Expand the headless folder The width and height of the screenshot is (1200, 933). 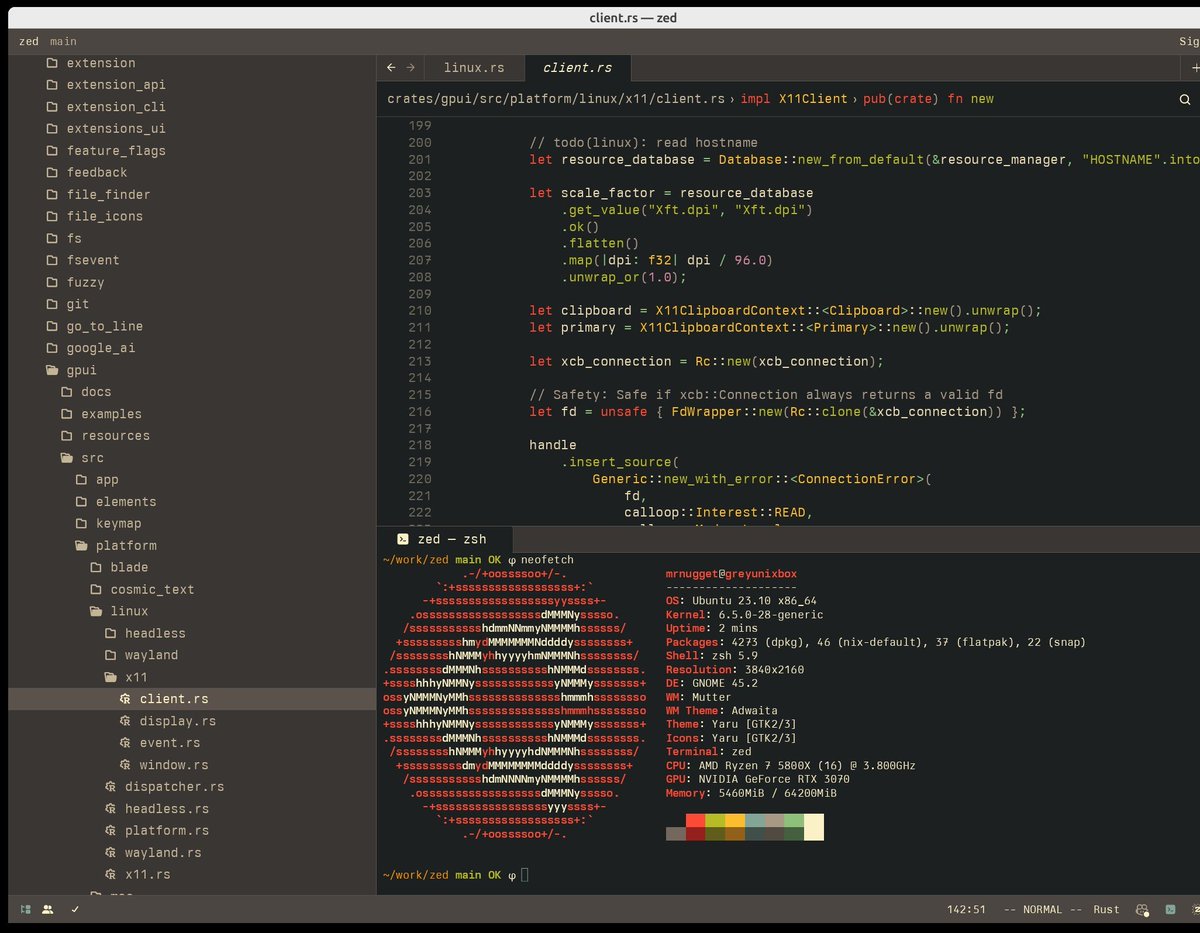pos(192,633)
